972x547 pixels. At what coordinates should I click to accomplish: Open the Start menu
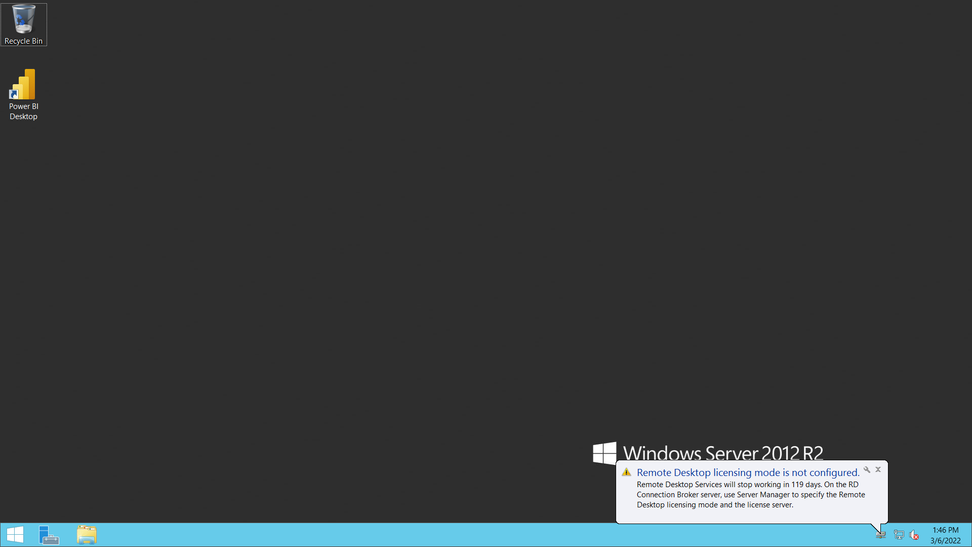click(x=15, y=535)
